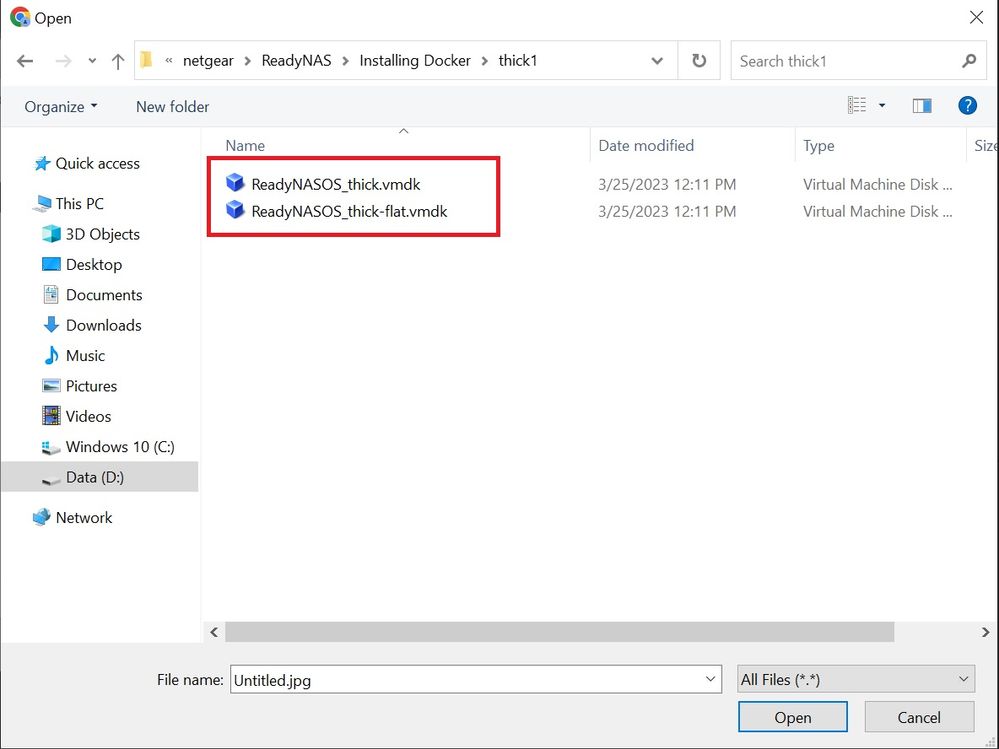This screenshot has height=749, width=999.
Task: Open the Help question mark icon
Action: click(x=967, y=106)
